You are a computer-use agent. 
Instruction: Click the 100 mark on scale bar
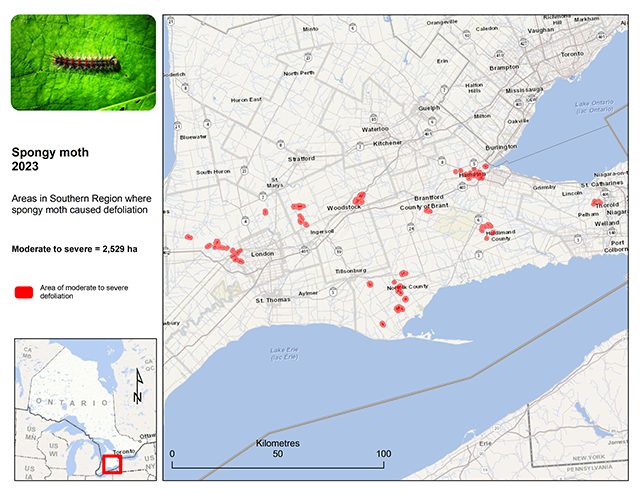click(383, 454)
